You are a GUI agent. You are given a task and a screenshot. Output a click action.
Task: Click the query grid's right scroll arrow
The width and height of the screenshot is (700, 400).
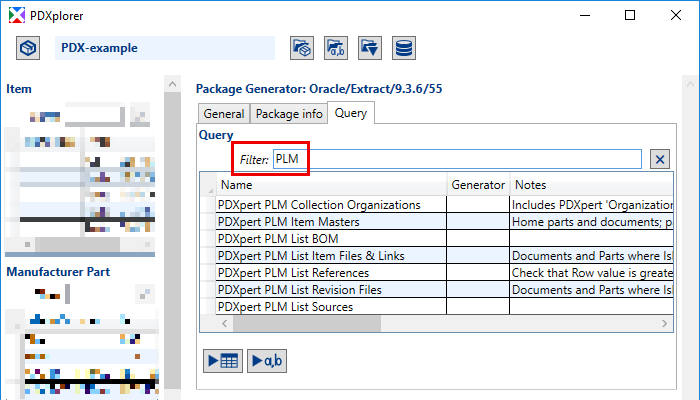click(x=664, y=323)
